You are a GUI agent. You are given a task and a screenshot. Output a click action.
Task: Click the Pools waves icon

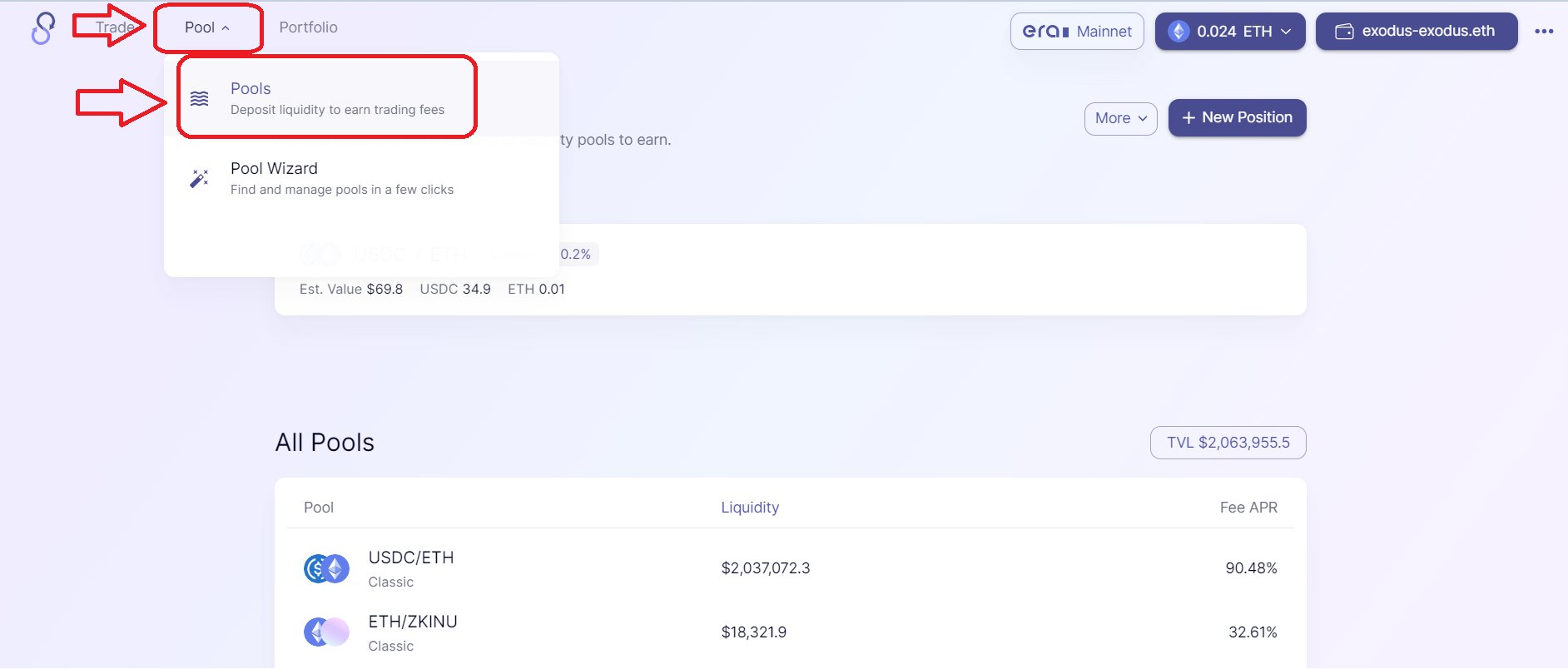click(x=200, y=98)
